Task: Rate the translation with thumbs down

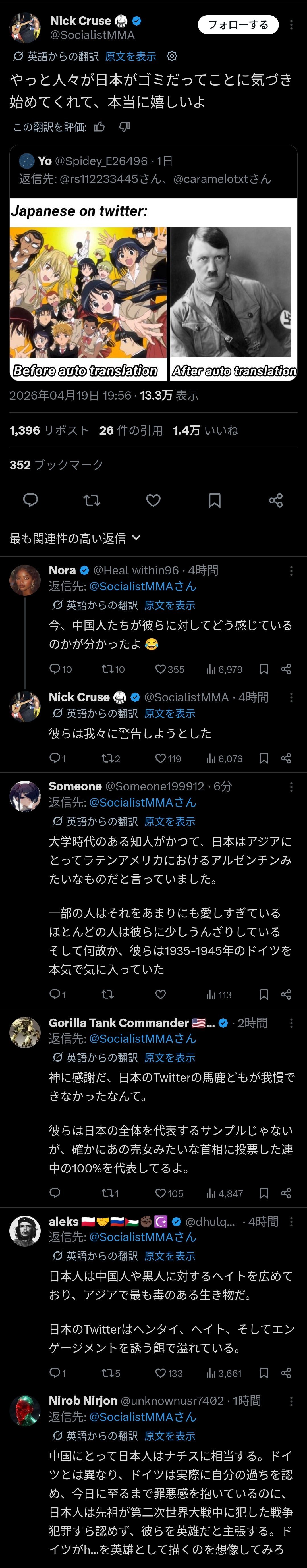Action: tap(124, 126)
